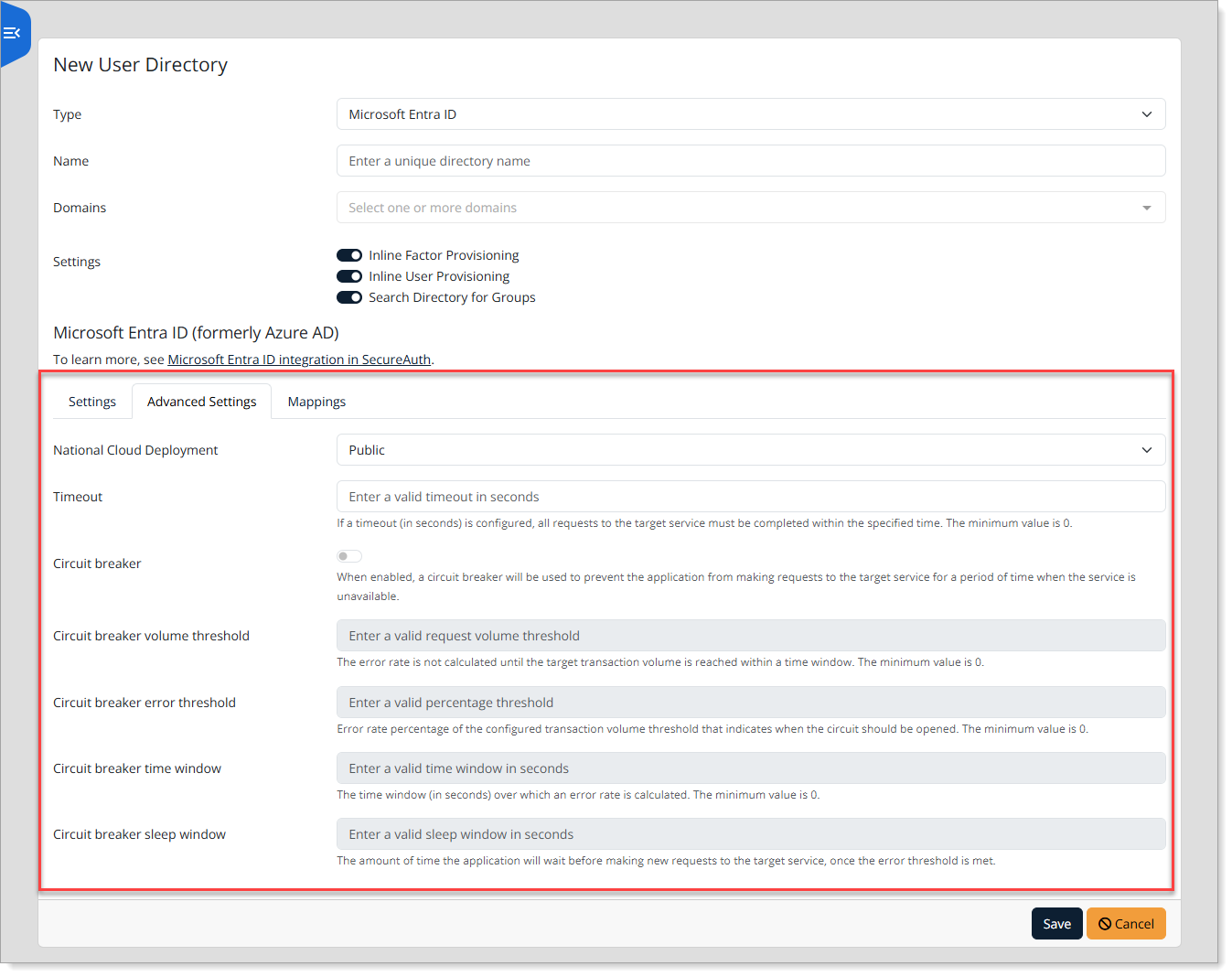Open the Type dropdown showing Microsoft Entra ID

pyautogui.click(x=751, y=114)
